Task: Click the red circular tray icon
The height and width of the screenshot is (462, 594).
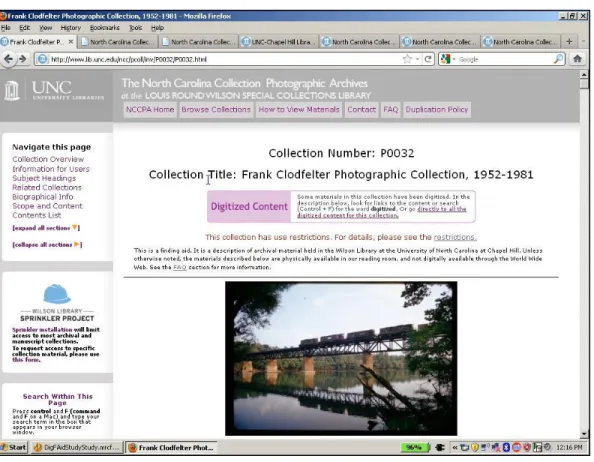Action: pyautogui.click(x=516, y=447)
